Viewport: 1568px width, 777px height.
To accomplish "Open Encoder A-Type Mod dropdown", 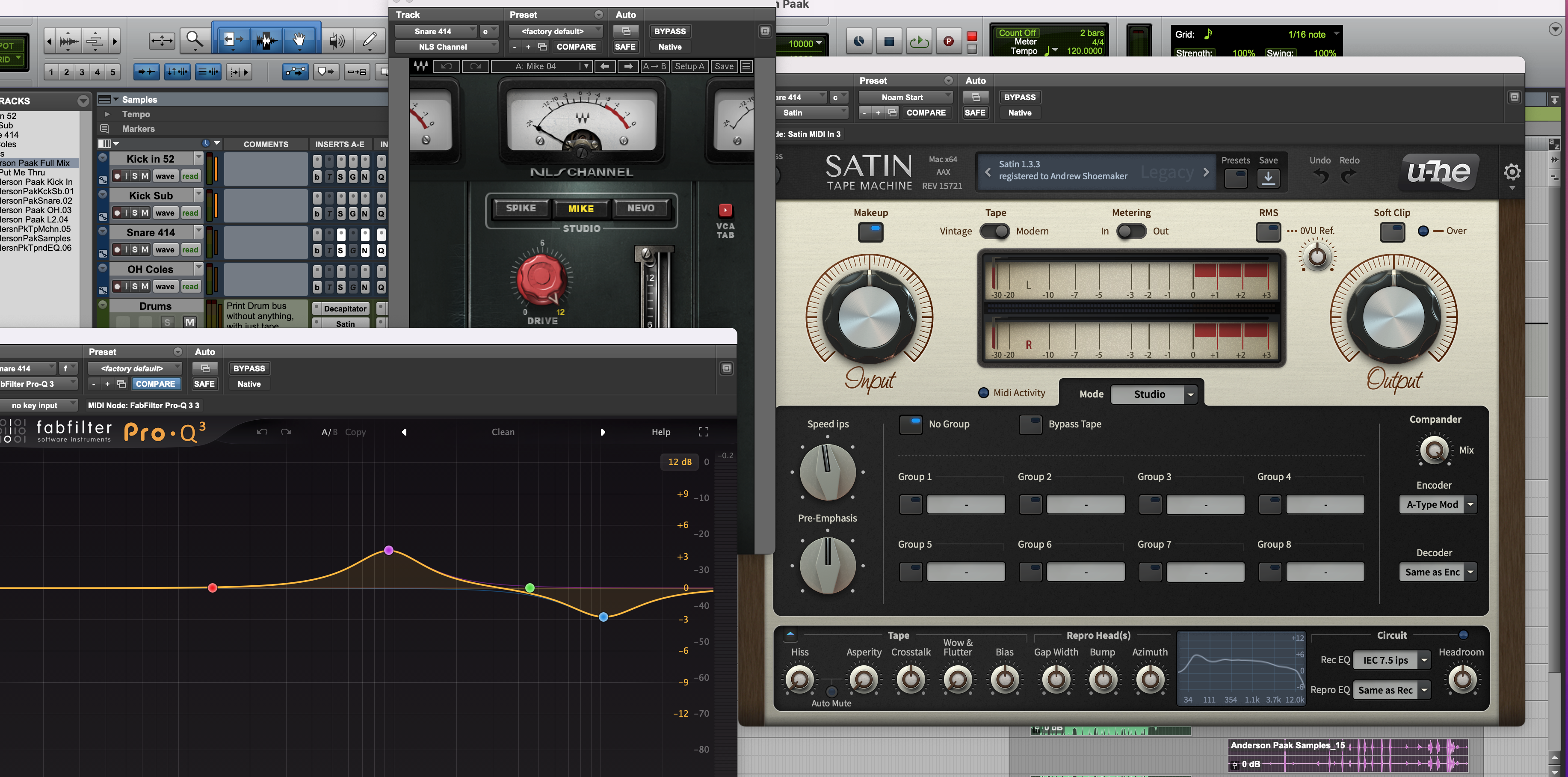I will pyautogui.click(x=1438, y=504).
